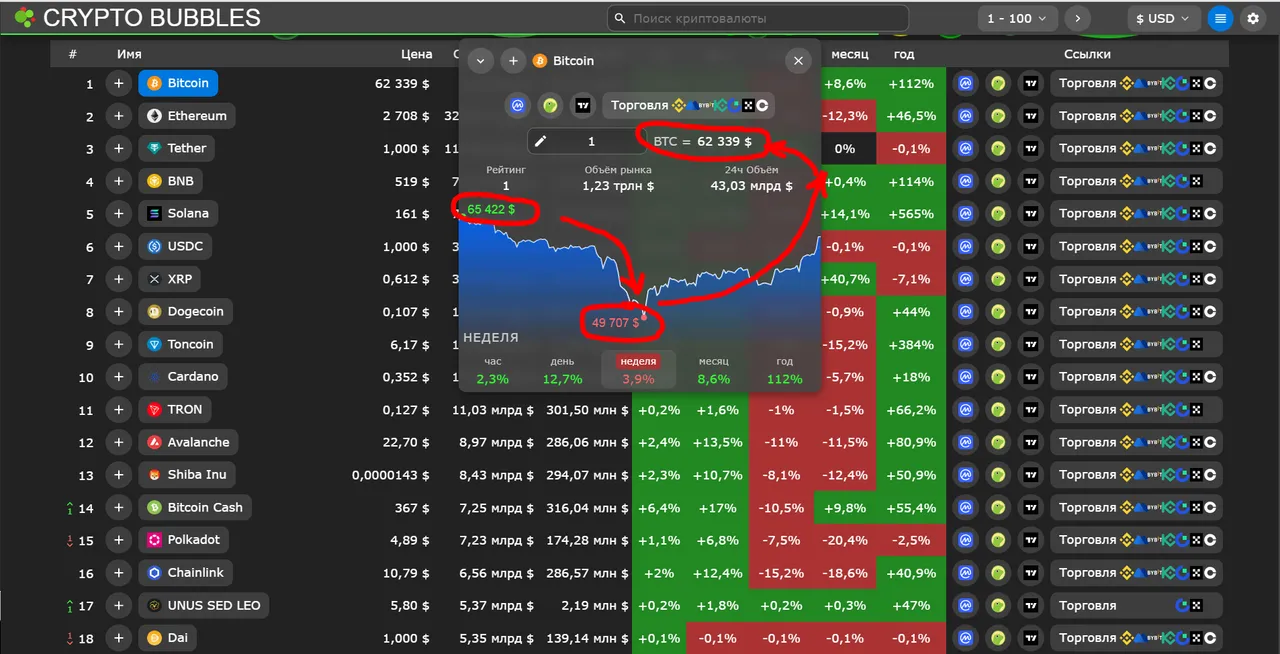Collapse Bitcoin popup with chevron button
The height and width of the screenshot is (654, 1280).
[481, 61]
